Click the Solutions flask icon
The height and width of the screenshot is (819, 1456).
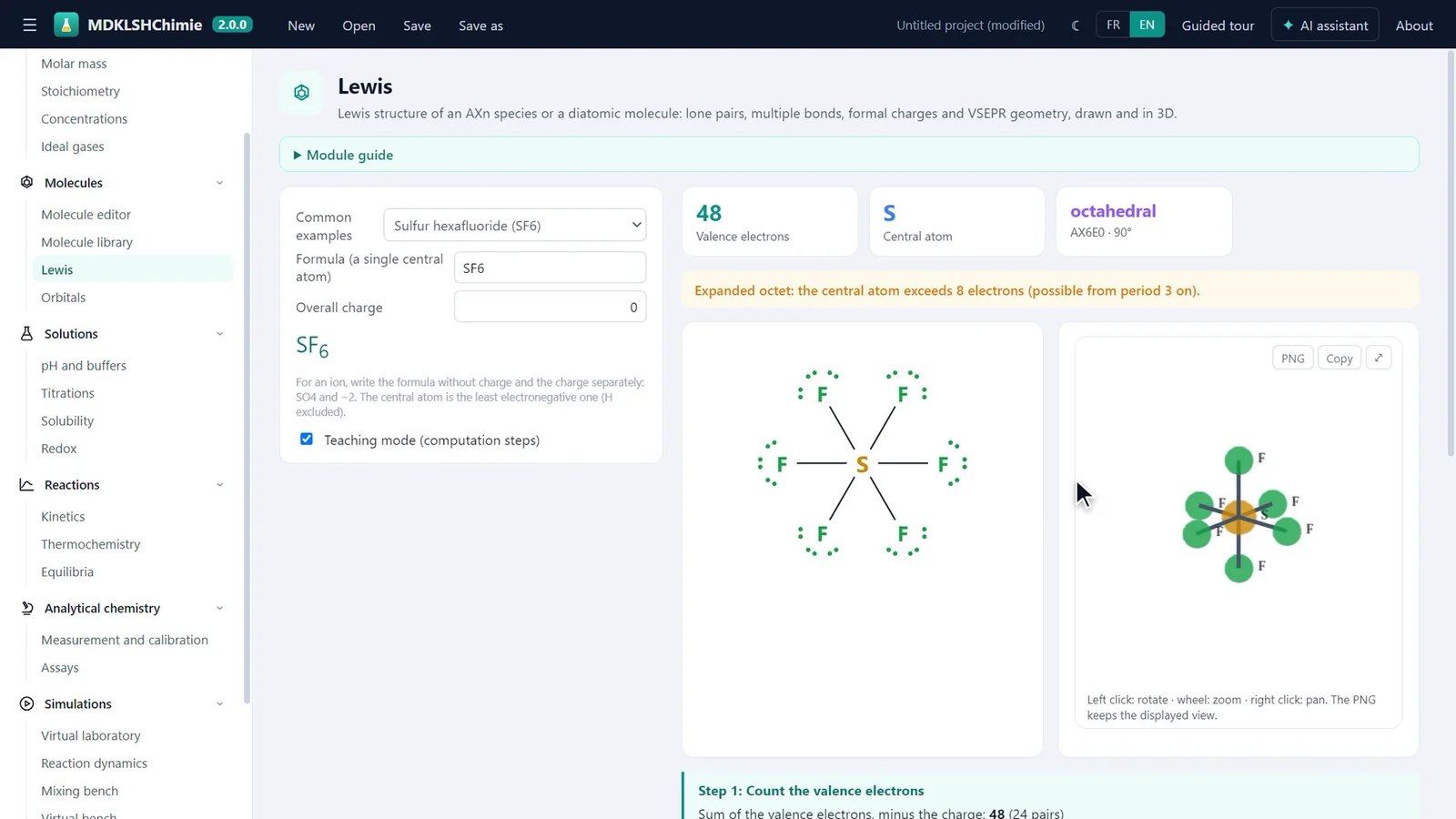[26, 333]
